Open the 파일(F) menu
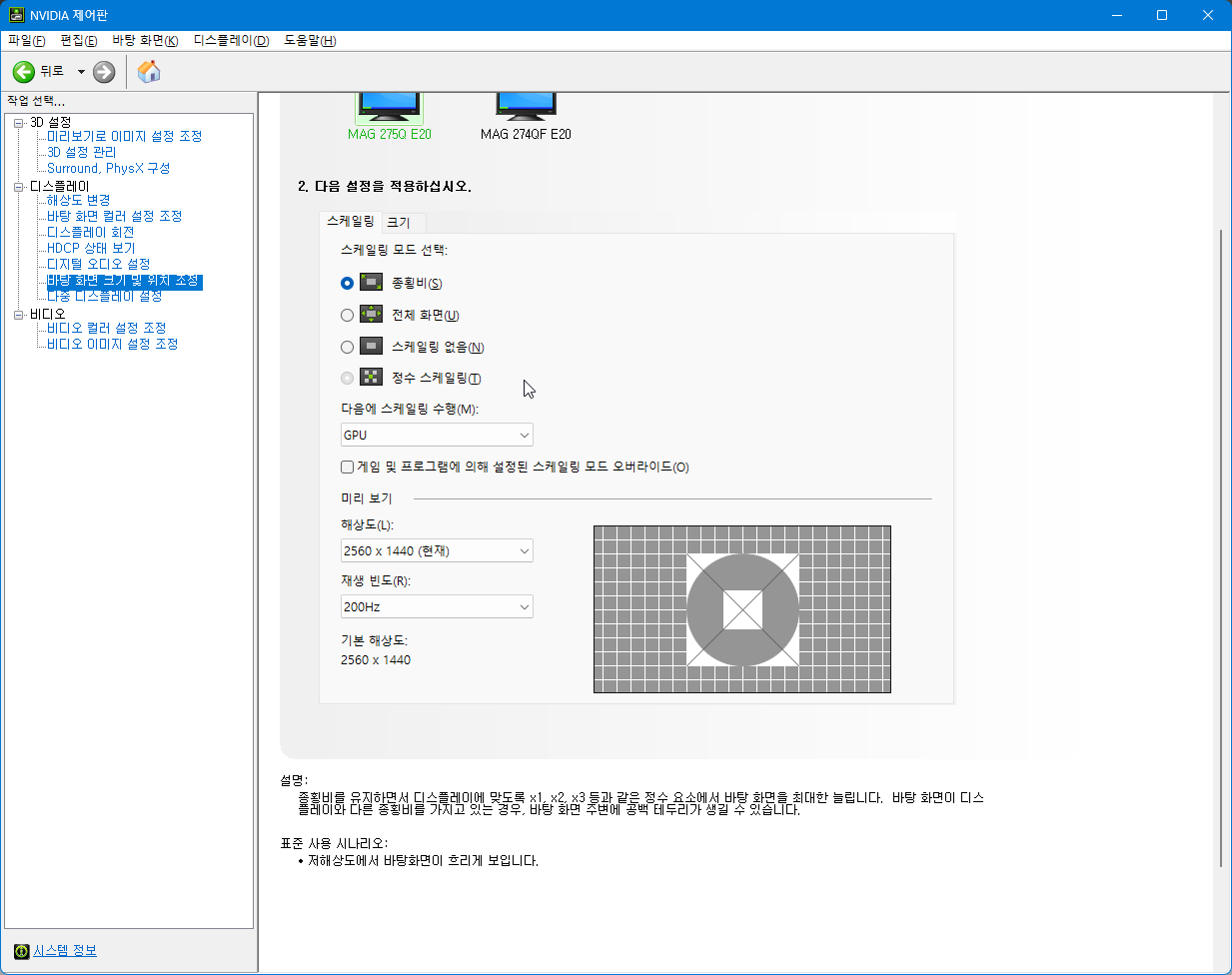1232x975 pixels. 27,41
